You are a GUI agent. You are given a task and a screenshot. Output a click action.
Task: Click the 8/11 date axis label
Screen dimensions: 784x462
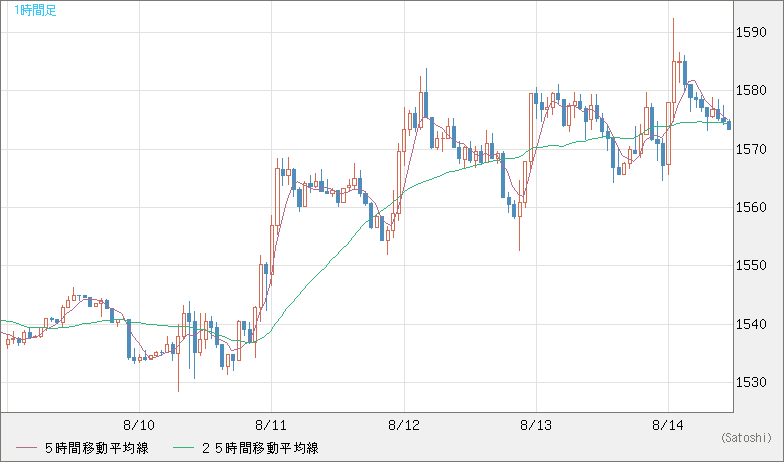271,426
